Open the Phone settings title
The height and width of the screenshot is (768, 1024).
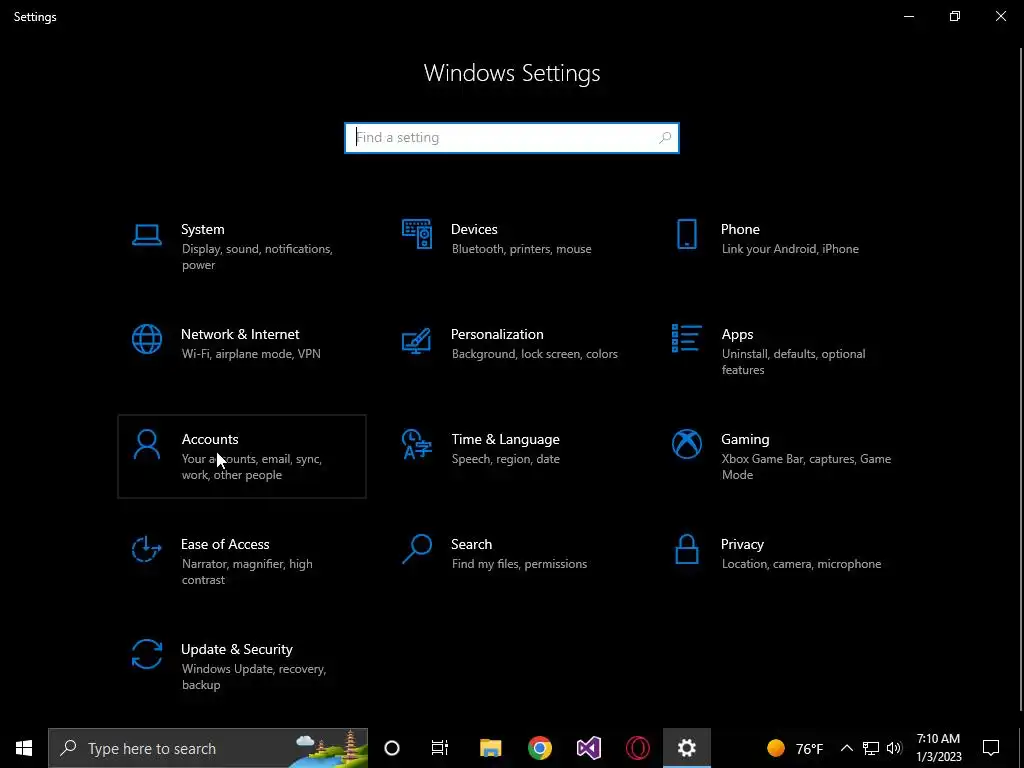point(740,229)
